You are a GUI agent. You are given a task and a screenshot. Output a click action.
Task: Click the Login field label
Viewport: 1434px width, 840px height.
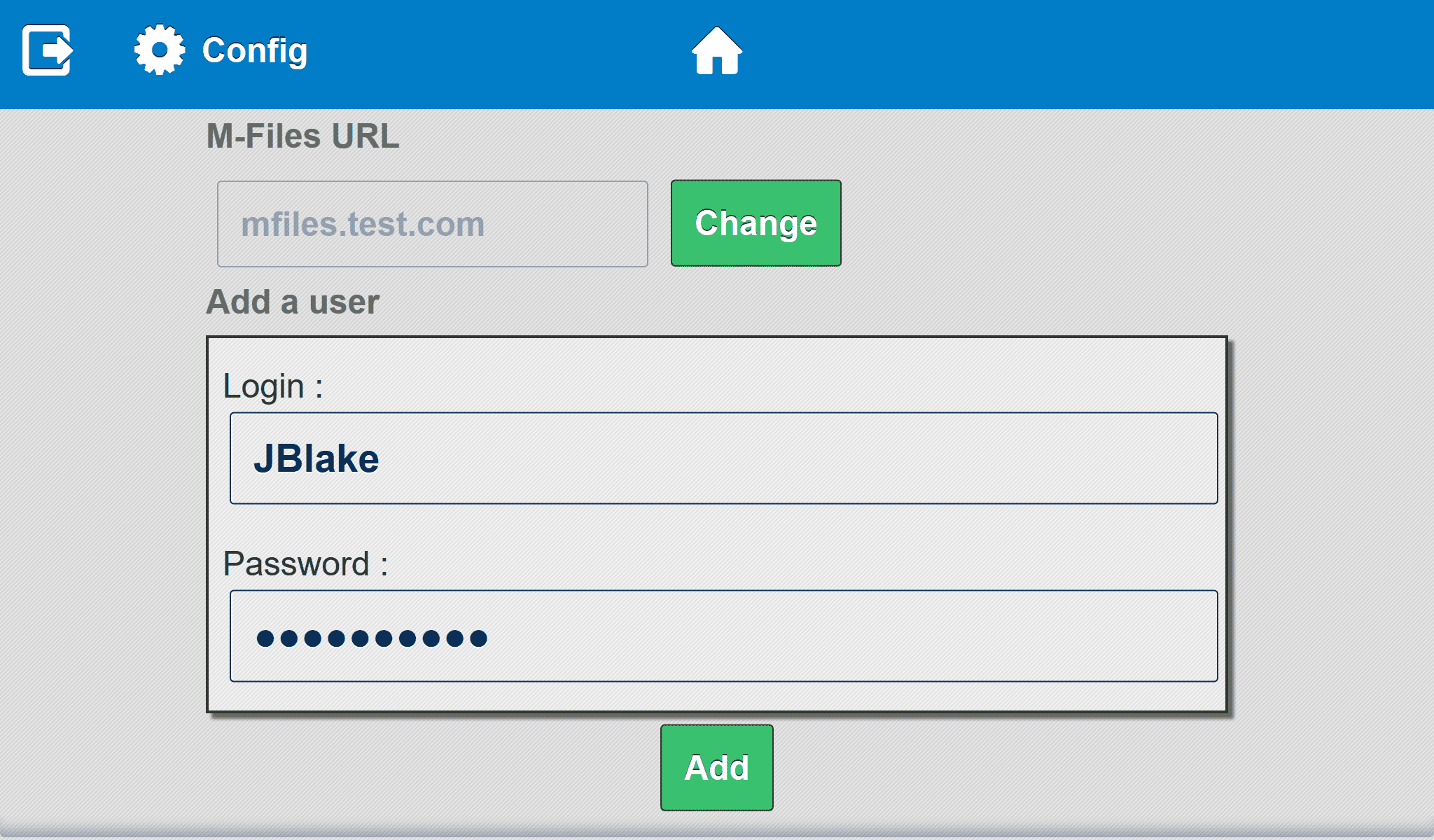click(x=272, y=386)
